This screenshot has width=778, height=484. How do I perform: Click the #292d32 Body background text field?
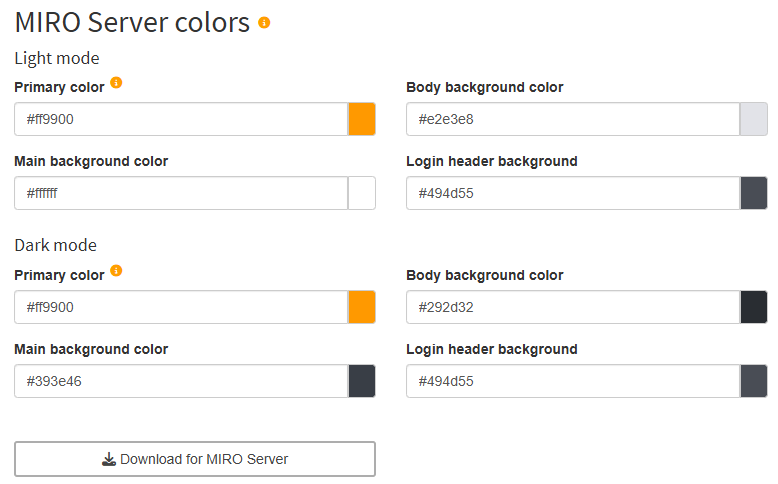click(572, 307)
